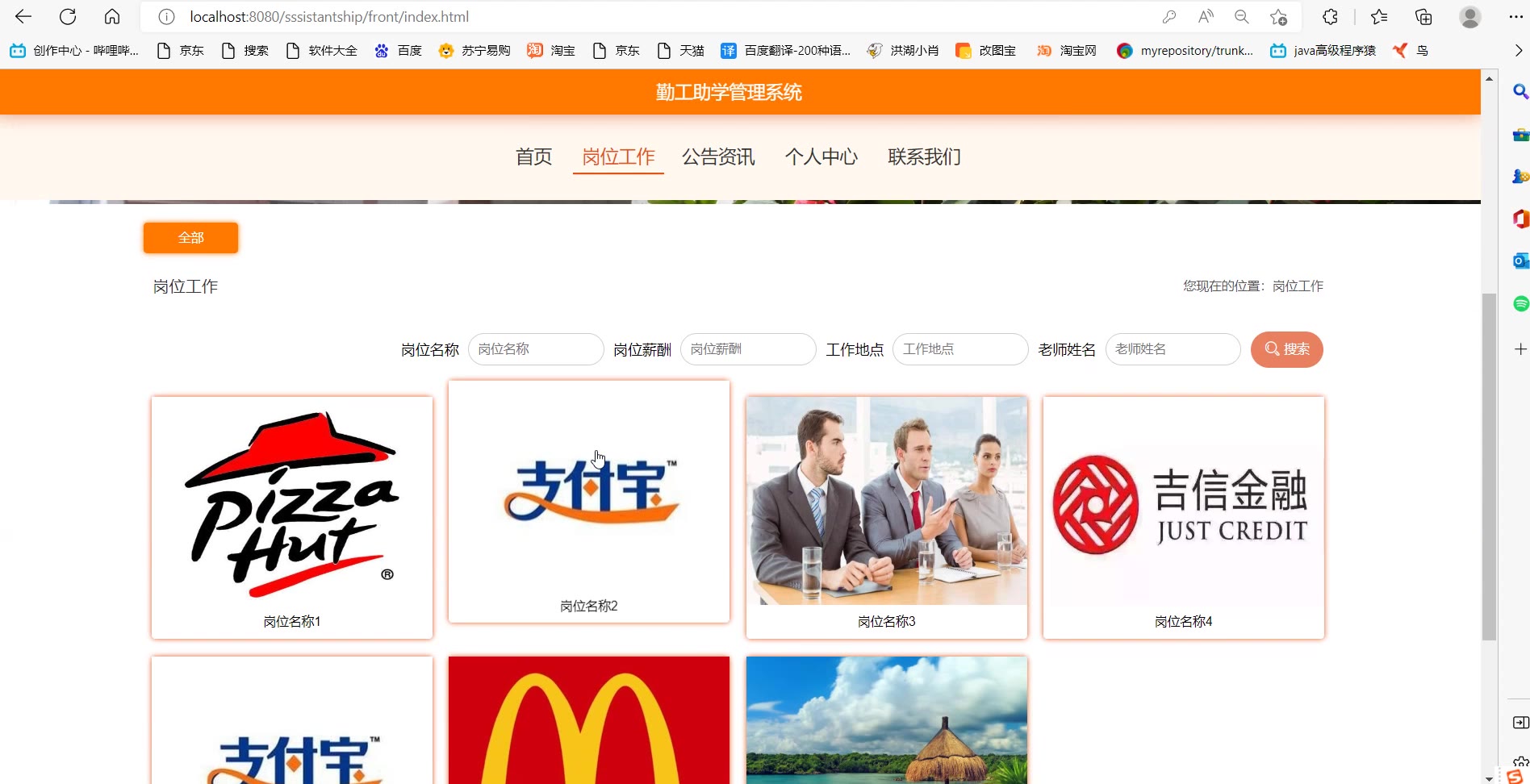Go to the 首页 navigation tab
Screen dimensions: 1530x784
(x=534, y=156)
